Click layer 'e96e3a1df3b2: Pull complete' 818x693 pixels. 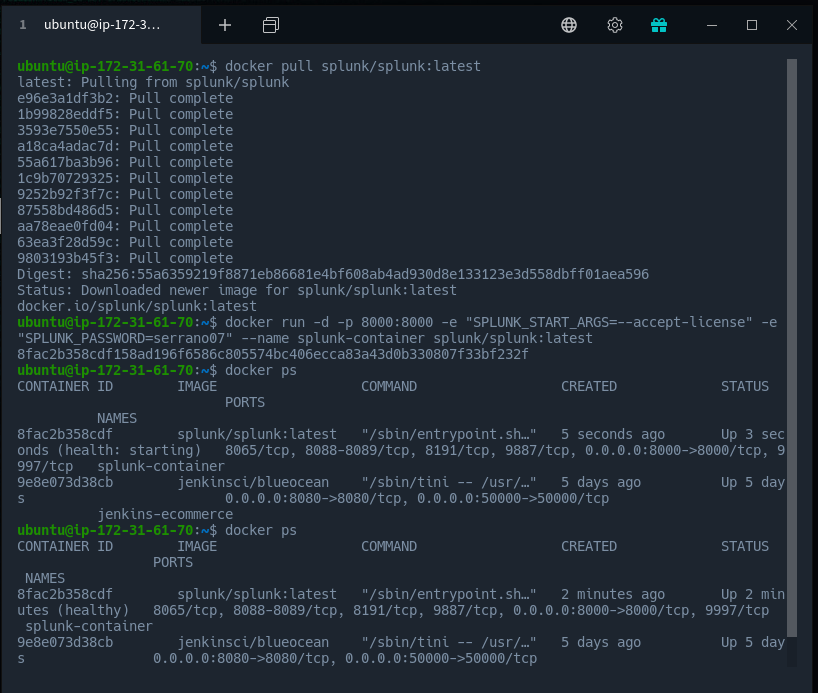coord(125,99)
